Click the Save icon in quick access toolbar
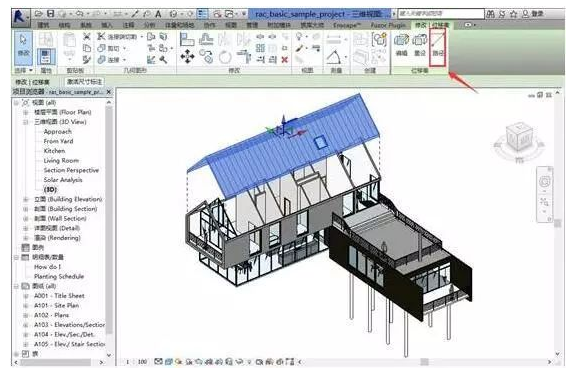 point(50,14)
